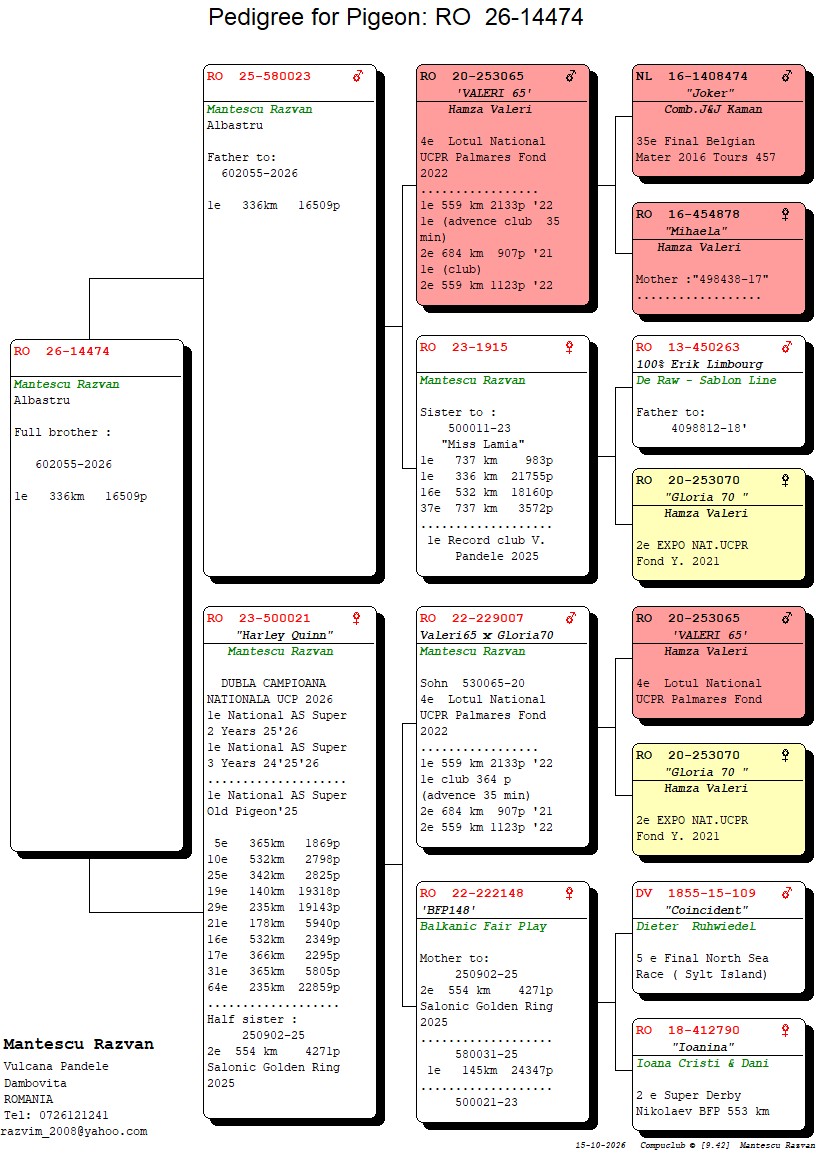Select the 'Mother :"498438-17"' line
Screen dimensions: 816x1172
[x=702, y=280]
